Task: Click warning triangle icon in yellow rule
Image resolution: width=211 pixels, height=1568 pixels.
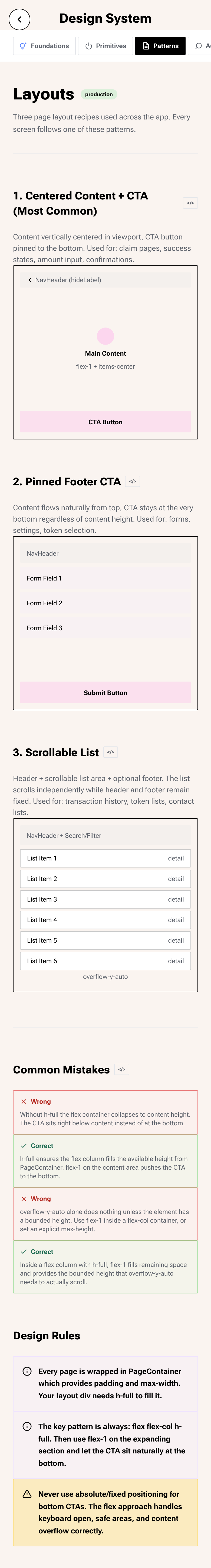Action: tap(27, 1494)
